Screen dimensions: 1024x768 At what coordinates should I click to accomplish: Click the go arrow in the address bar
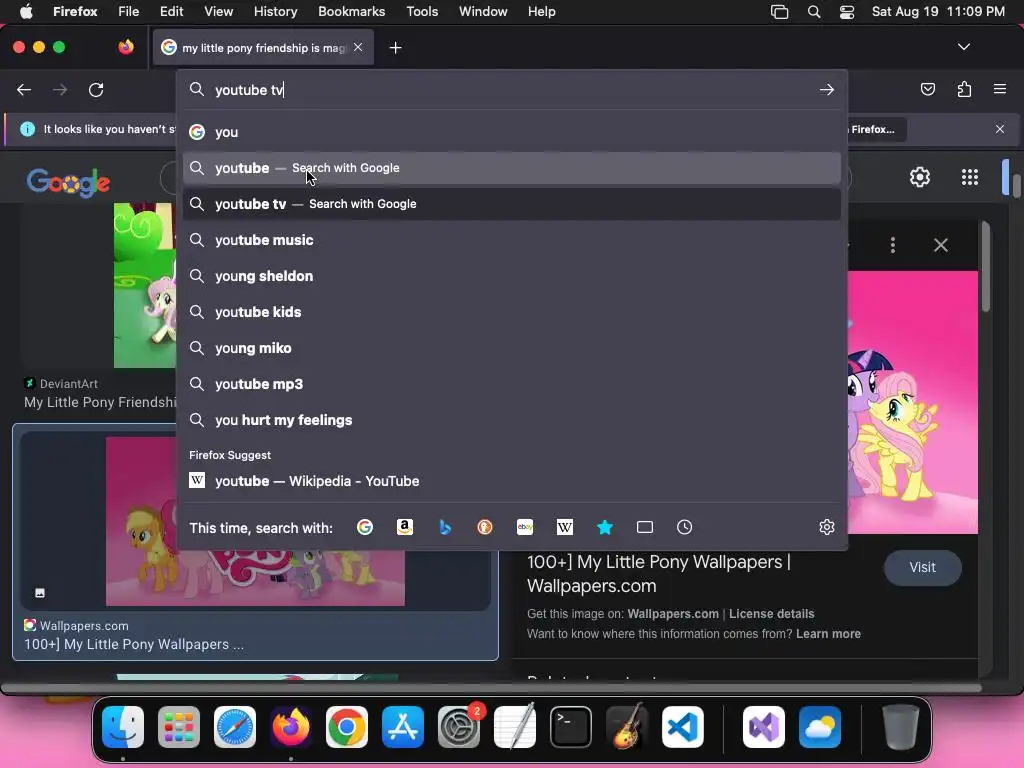[x=827, y=89]
